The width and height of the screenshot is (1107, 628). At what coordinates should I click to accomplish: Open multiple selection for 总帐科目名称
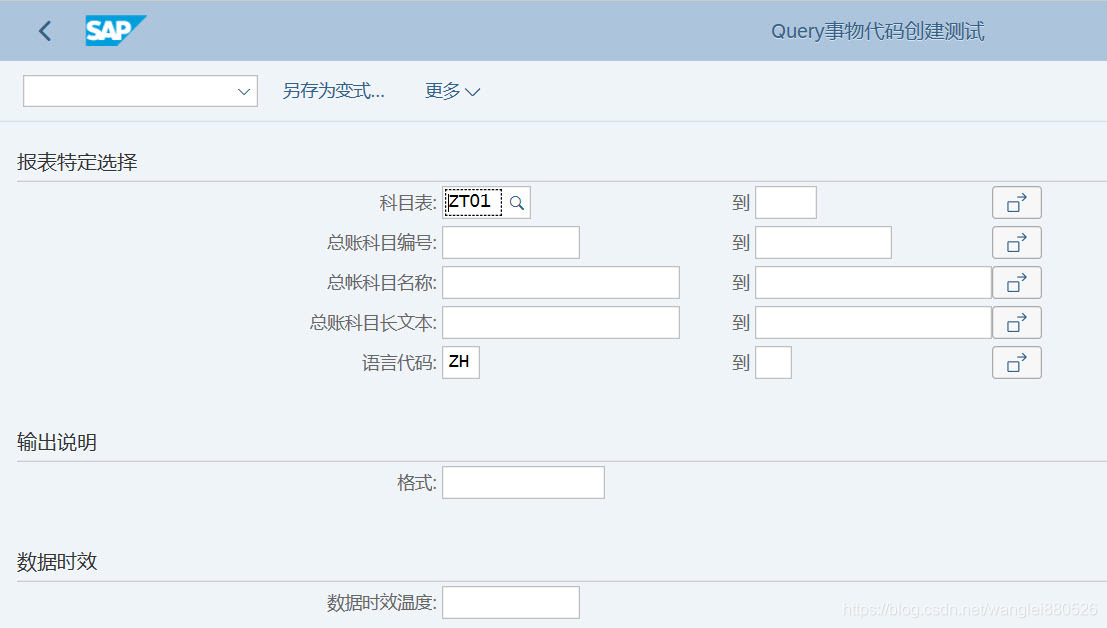coord(1016,282)
